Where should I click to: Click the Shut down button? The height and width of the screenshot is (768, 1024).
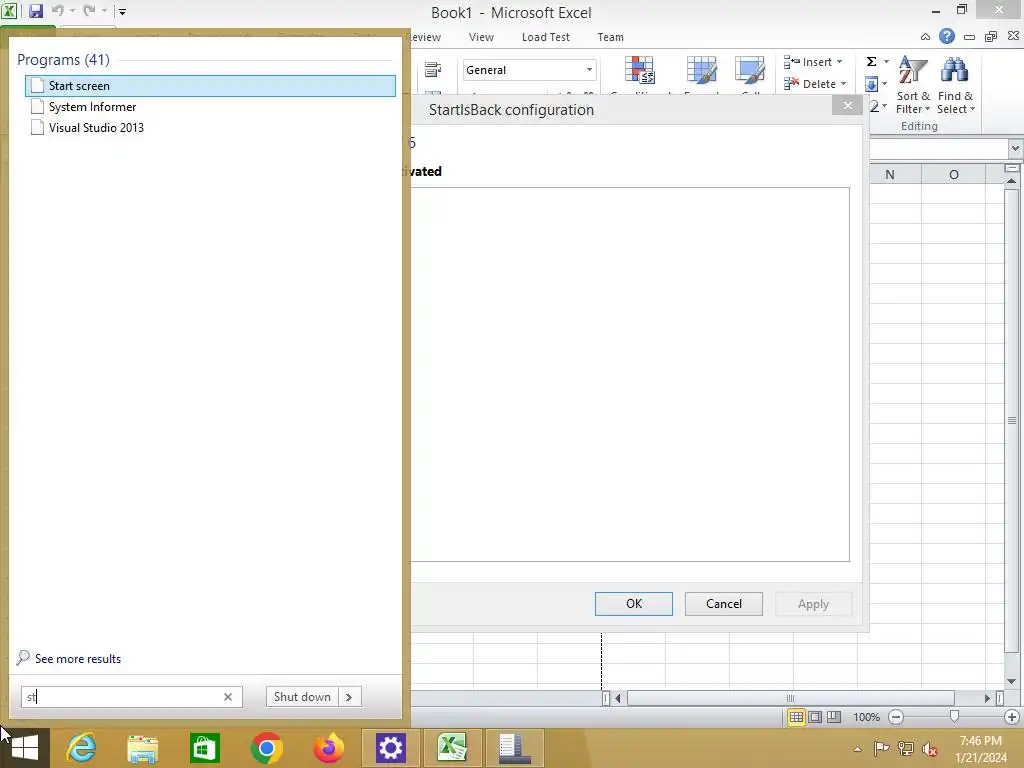302,697
